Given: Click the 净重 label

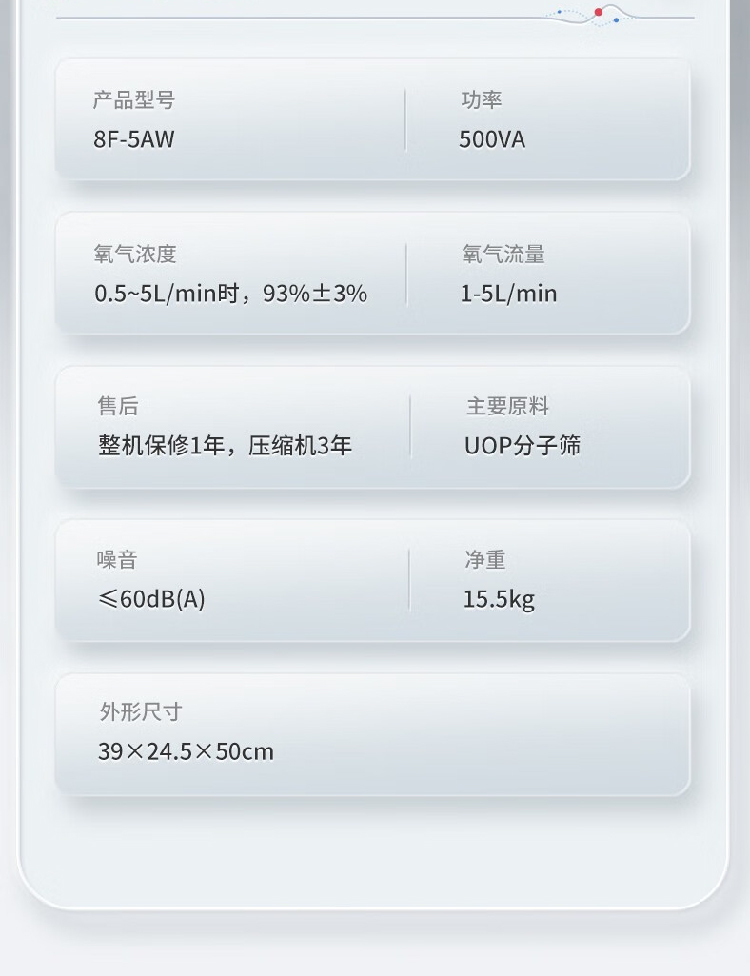Looking at the screenshot, I should tap(485, 560).
